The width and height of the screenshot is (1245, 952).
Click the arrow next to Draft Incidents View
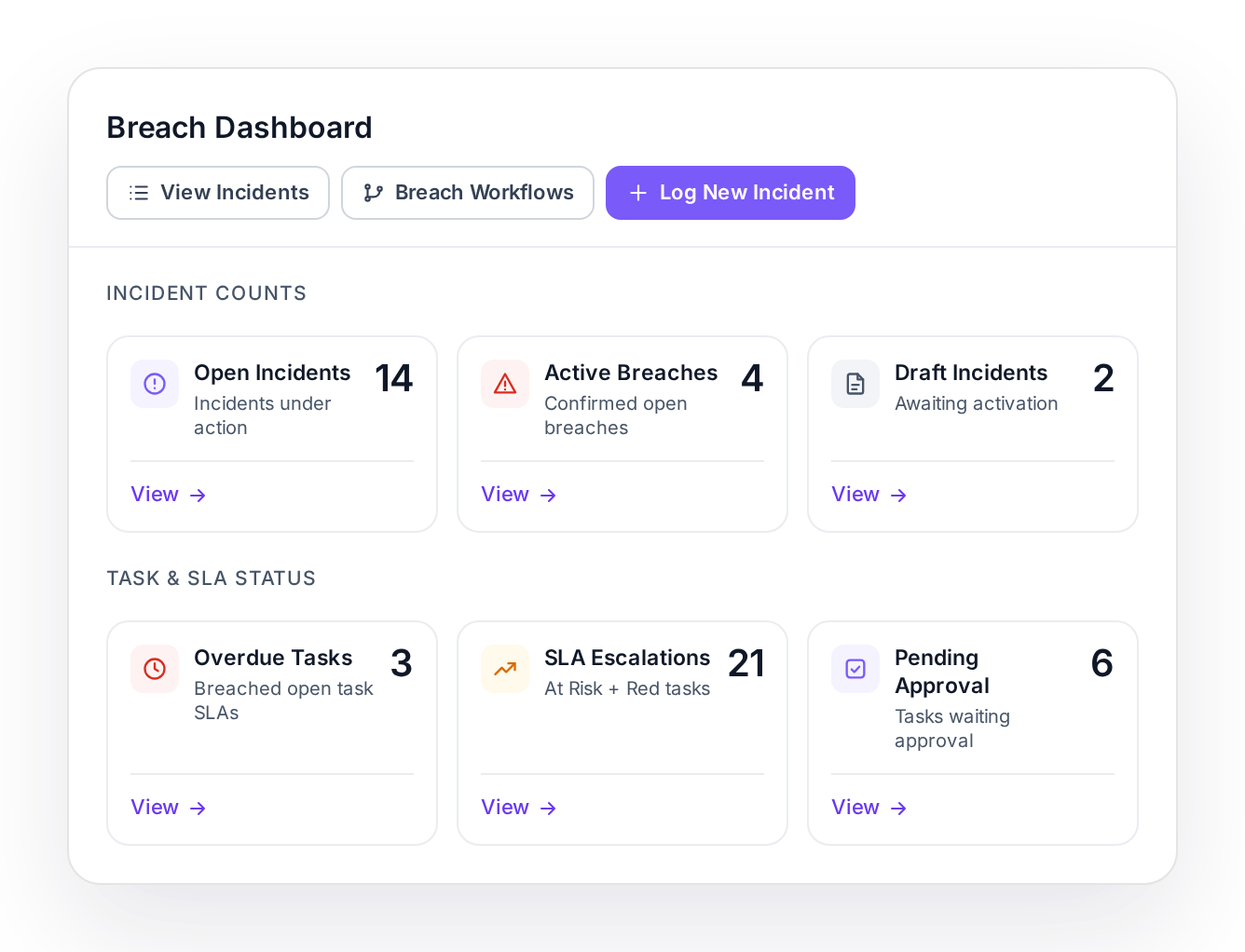point(898,496)
